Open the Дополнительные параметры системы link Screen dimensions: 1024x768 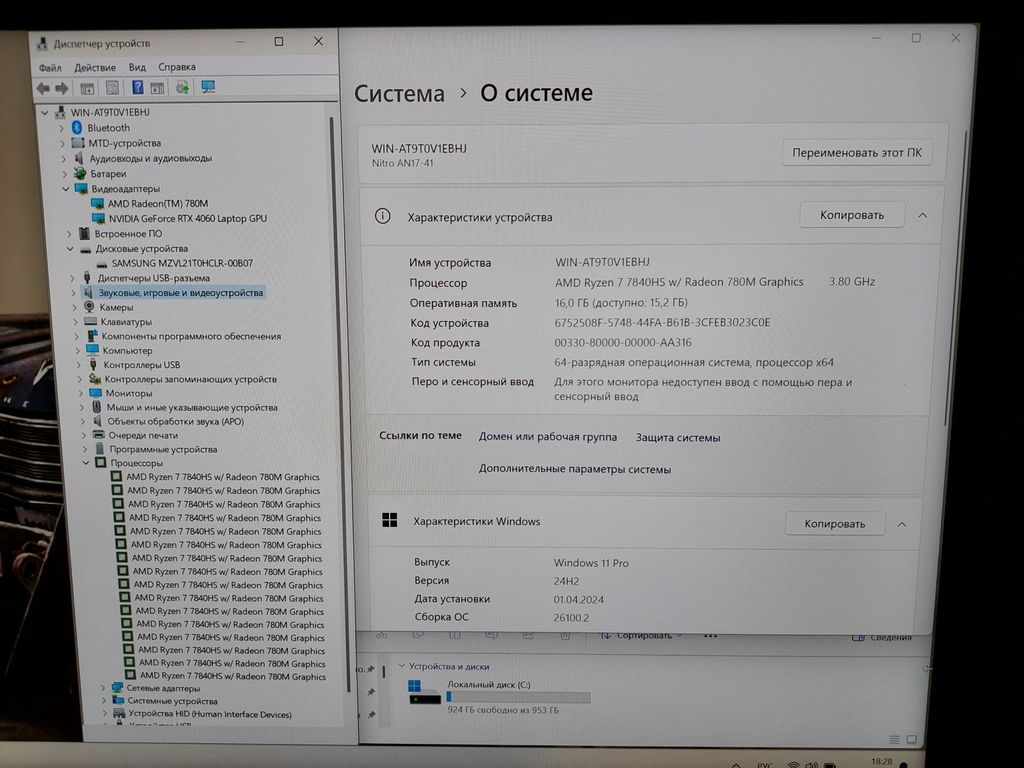pos(575,469)
